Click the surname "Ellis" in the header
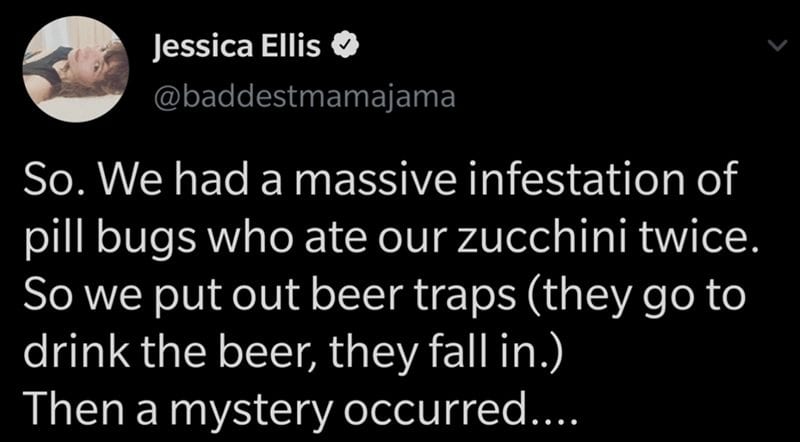 (x=291, y=47)
